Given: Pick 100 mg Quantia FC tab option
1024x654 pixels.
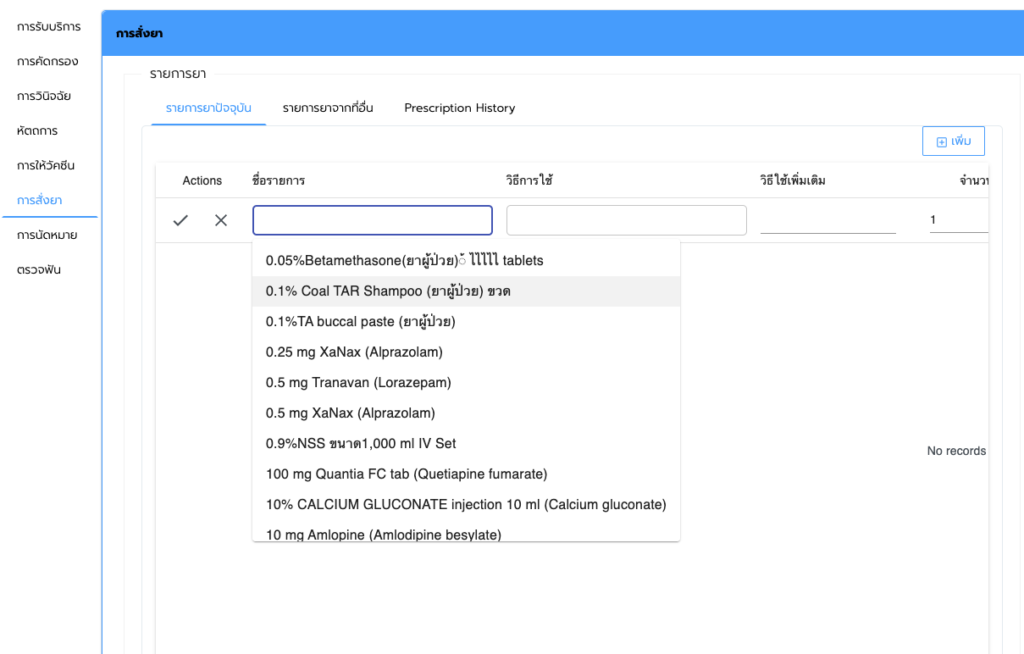Looking at the screenshot, I should (x=406, y=474).
